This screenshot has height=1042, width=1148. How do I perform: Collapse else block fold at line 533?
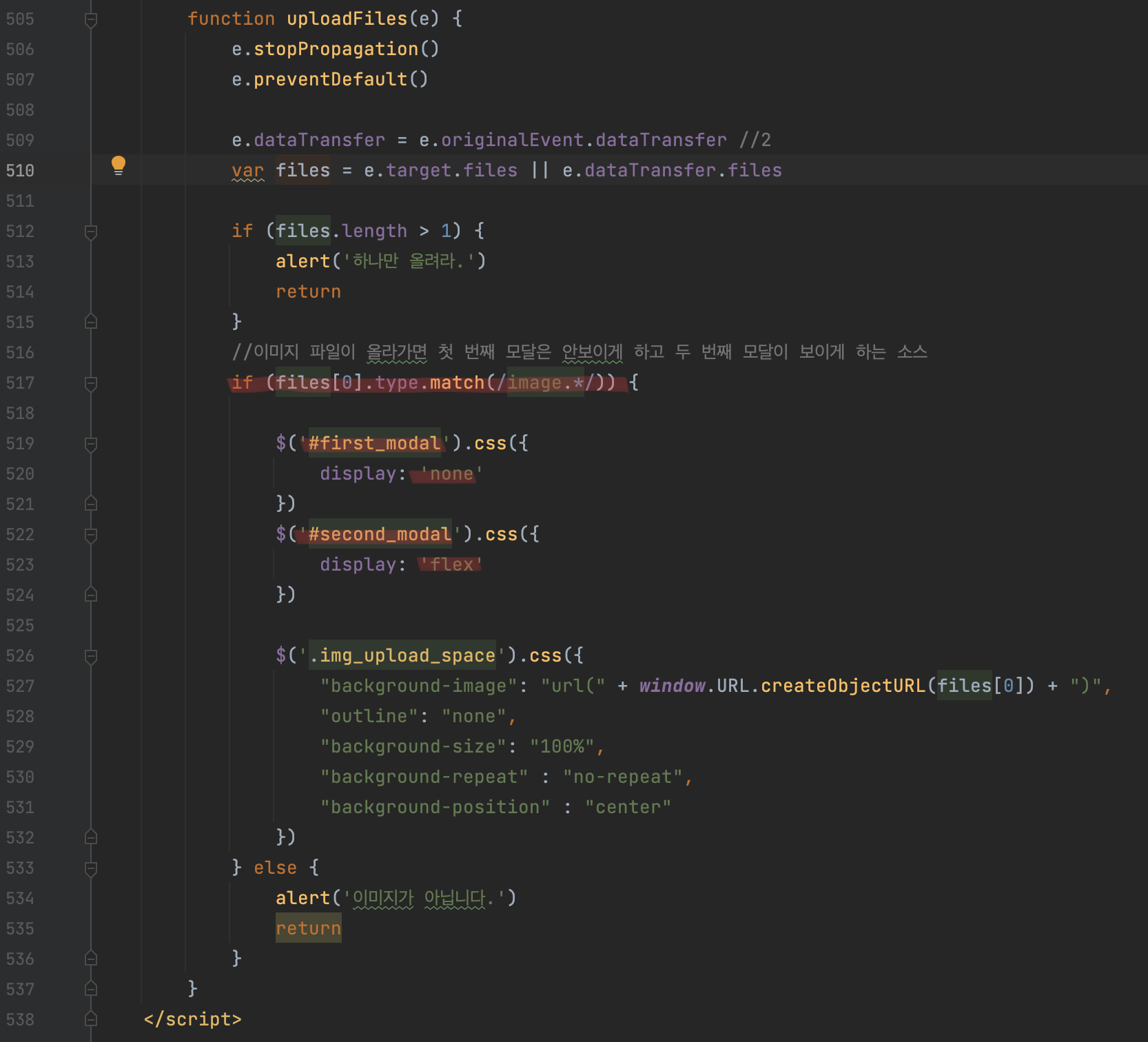coord(91,869)
